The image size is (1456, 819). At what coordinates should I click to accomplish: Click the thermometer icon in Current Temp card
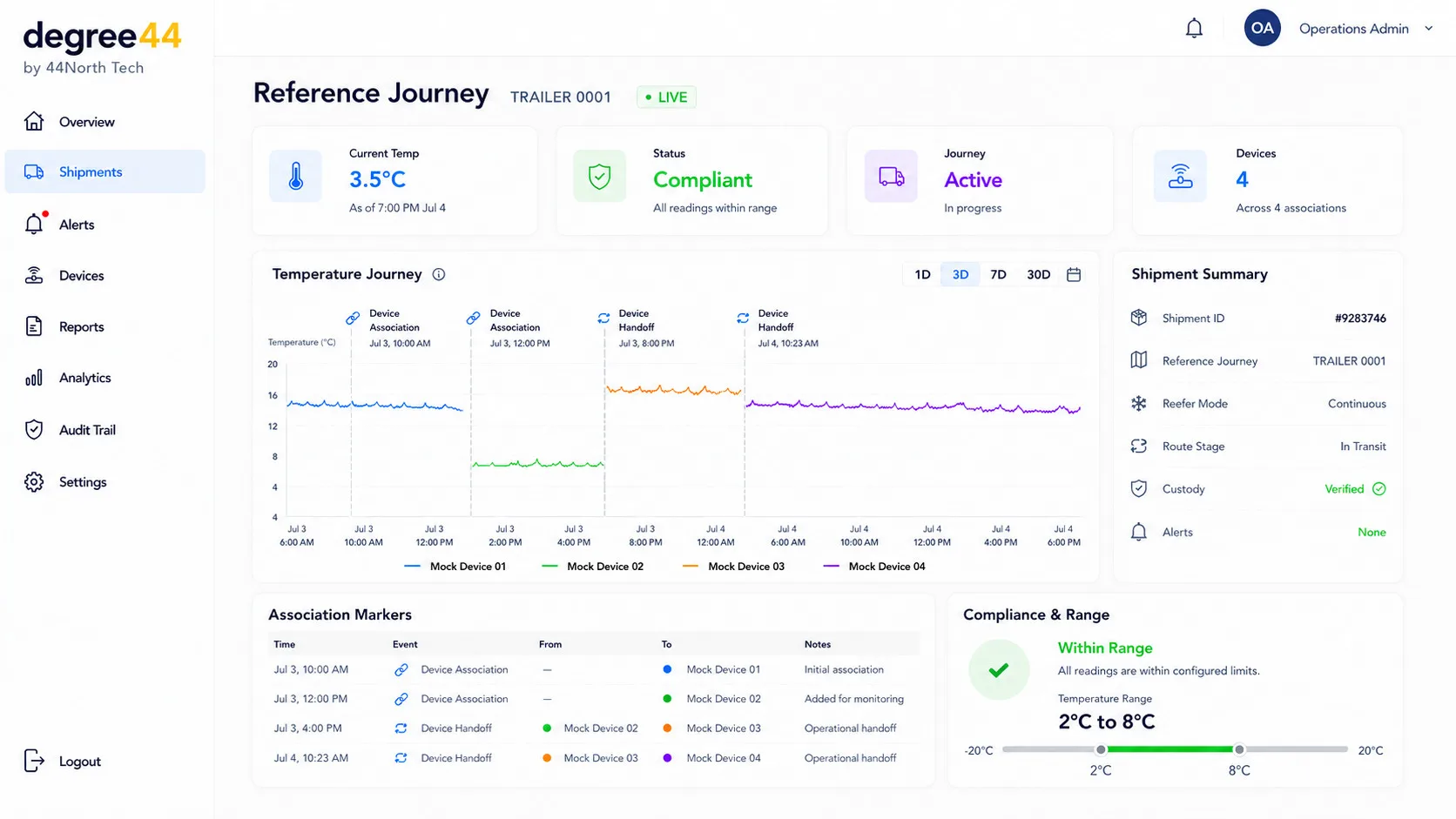(295, 176)
